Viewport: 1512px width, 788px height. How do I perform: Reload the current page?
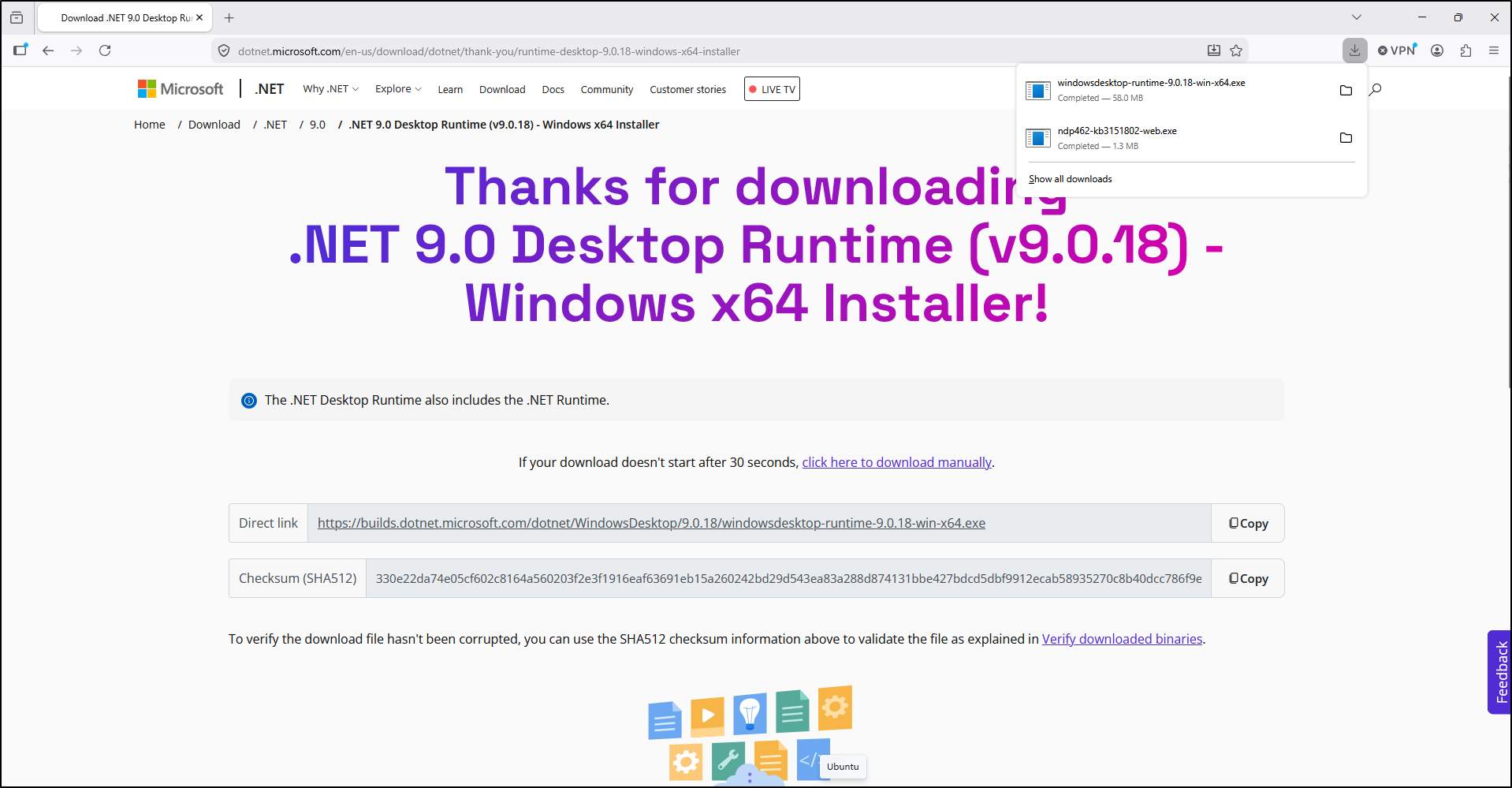click(x=105, y=50)
